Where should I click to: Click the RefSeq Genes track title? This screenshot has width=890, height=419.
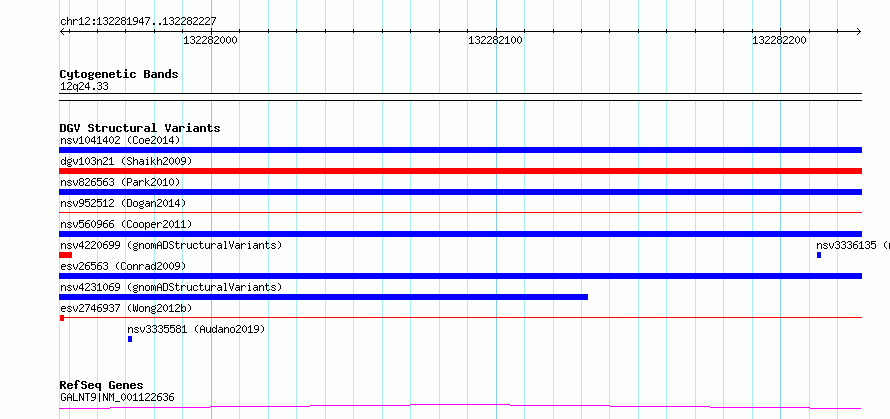tap(102, 386)
